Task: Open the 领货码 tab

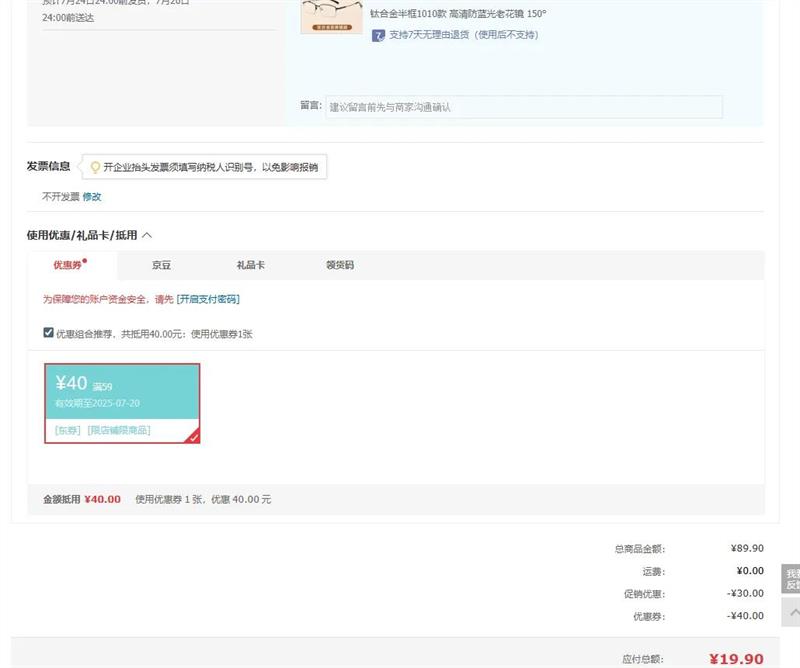Action: 340,265
